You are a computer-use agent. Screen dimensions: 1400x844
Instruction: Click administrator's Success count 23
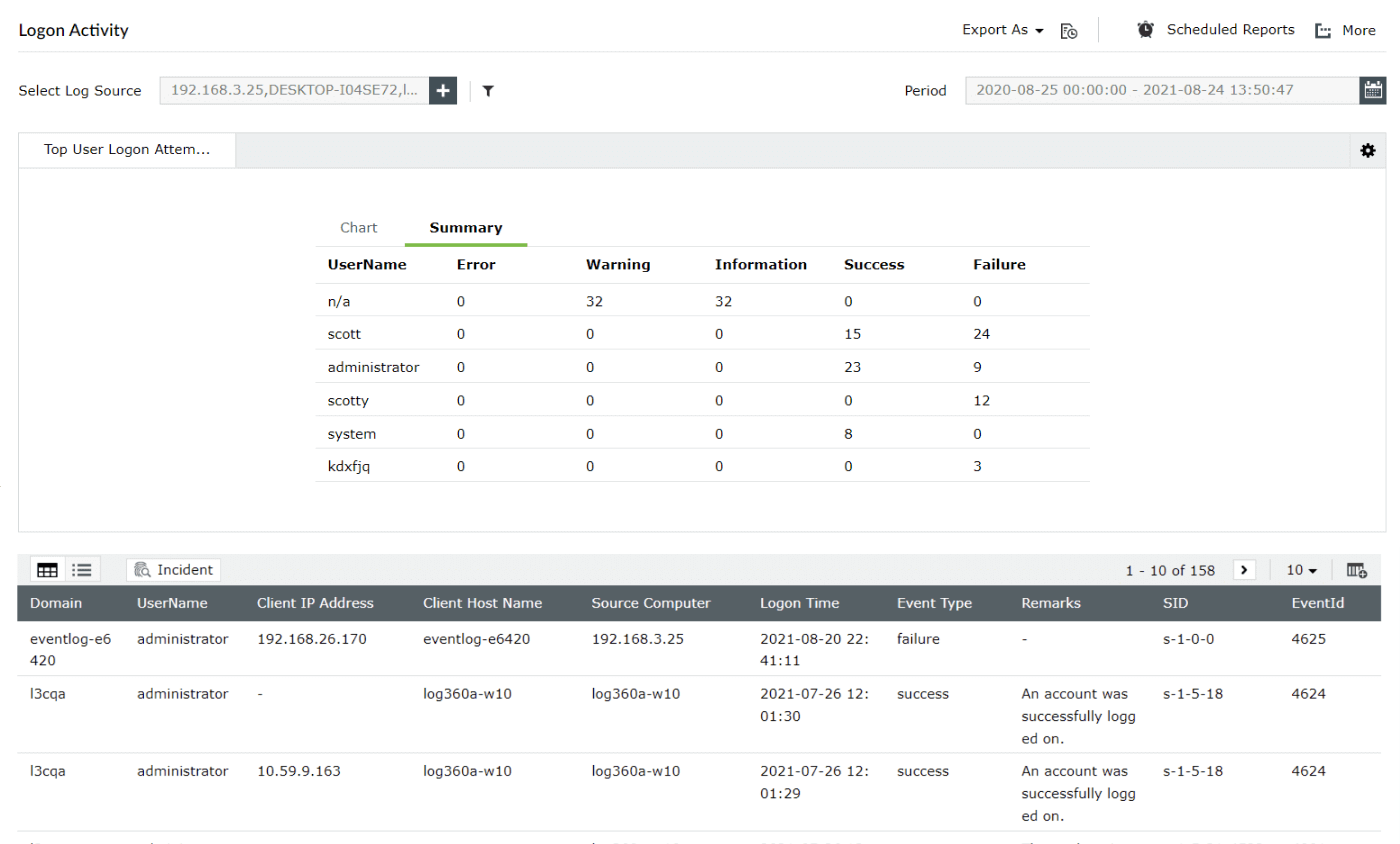click(x=852, y=367)
